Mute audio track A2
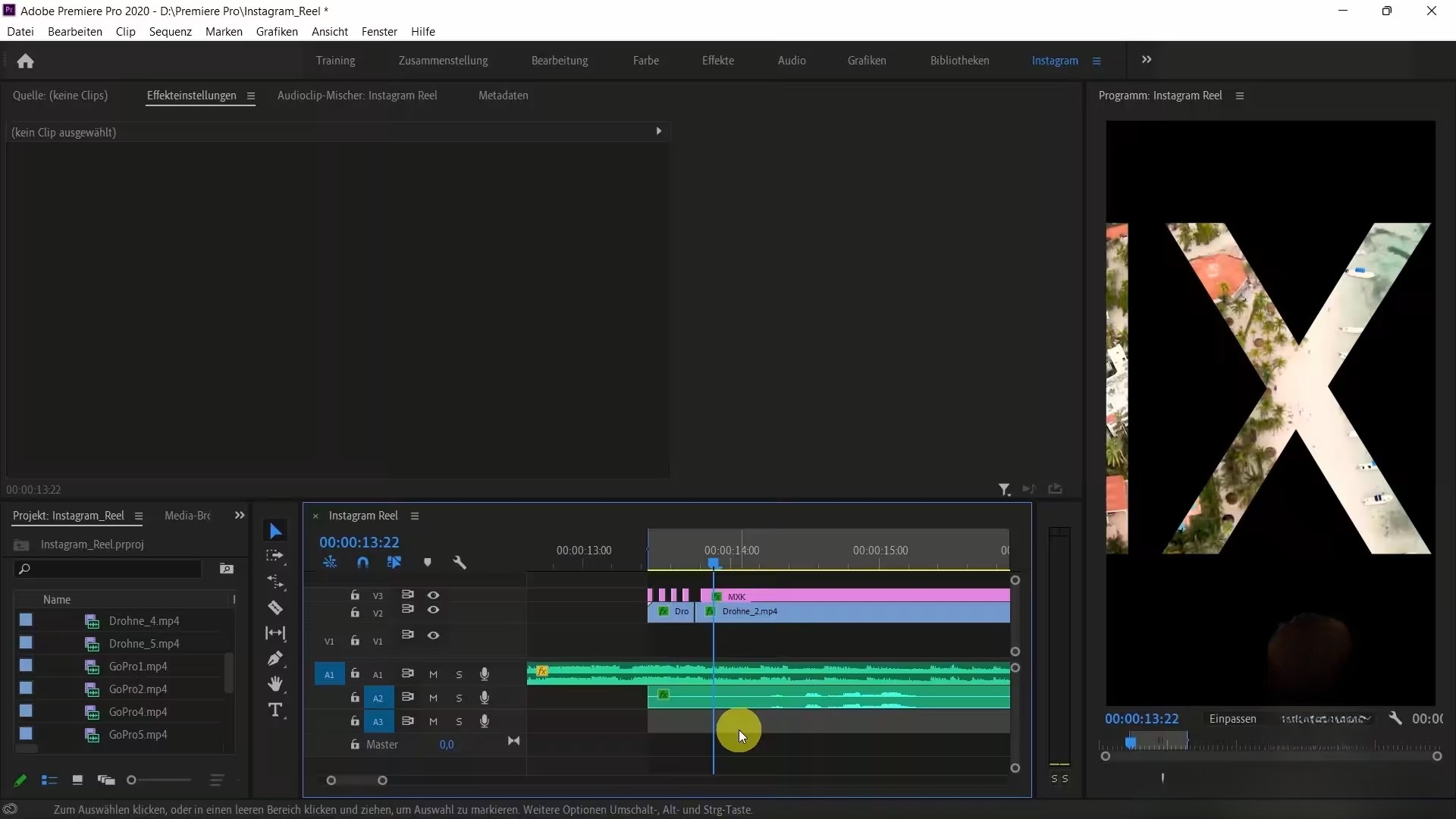This screenshot has height=819, width=1456. [x=433, y=698]
